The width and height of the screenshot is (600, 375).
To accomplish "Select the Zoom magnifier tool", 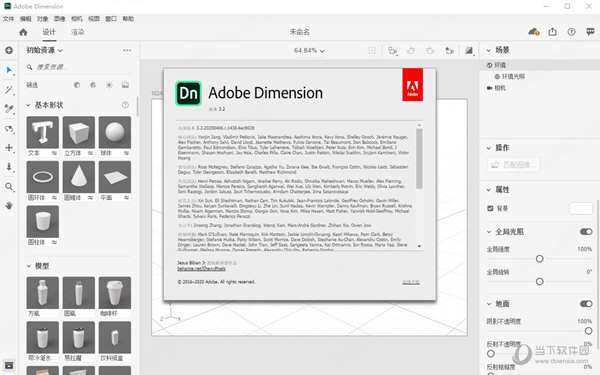I will (9, 187).
